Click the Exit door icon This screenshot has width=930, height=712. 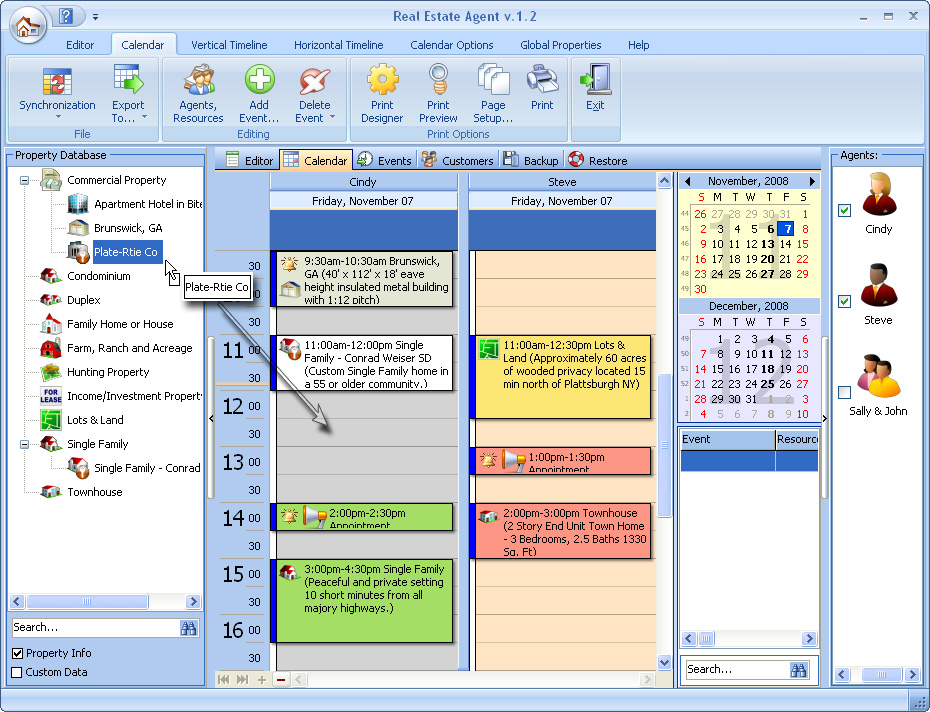click(596, 80)
